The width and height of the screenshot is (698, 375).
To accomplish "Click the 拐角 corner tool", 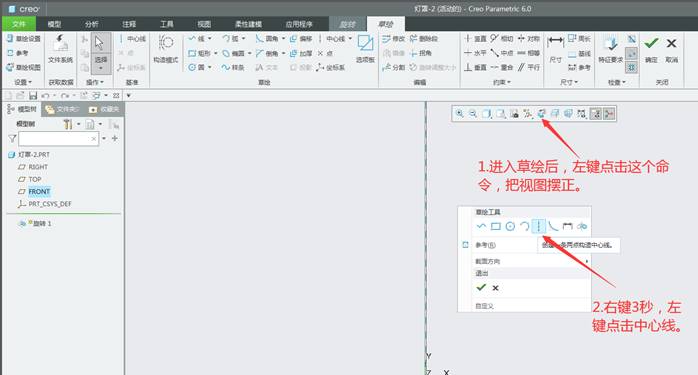I will (x=421, y=53).
